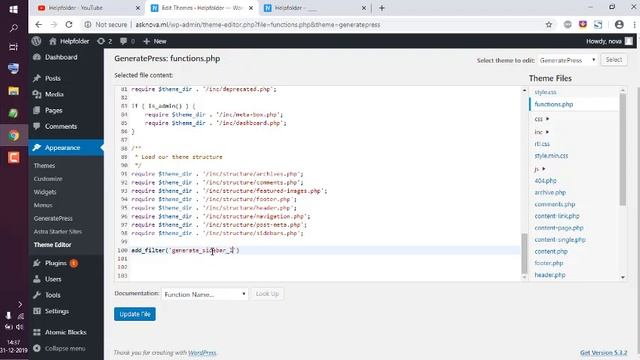Open the Chrome profile avatar
The image size is (640, 360).
pos(619,24)
